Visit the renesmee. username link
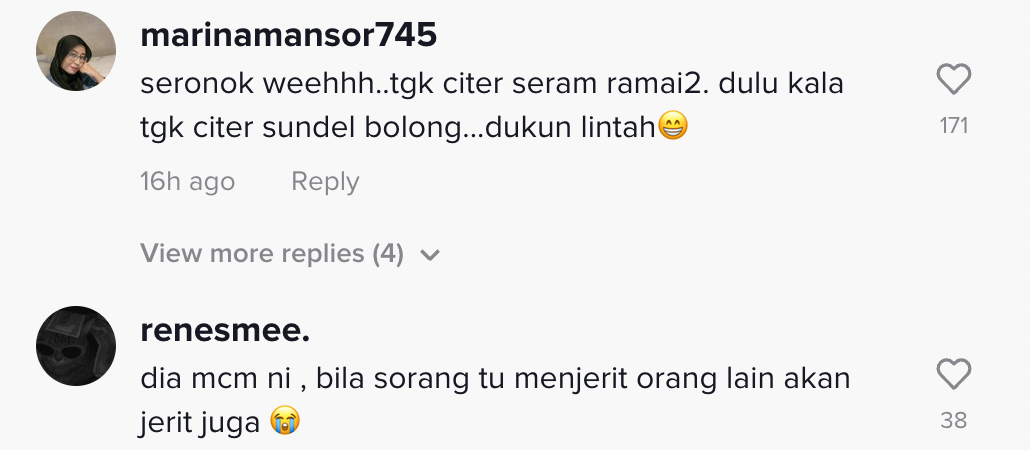This screenshot has width=1030, height=450. coord(225,330)
